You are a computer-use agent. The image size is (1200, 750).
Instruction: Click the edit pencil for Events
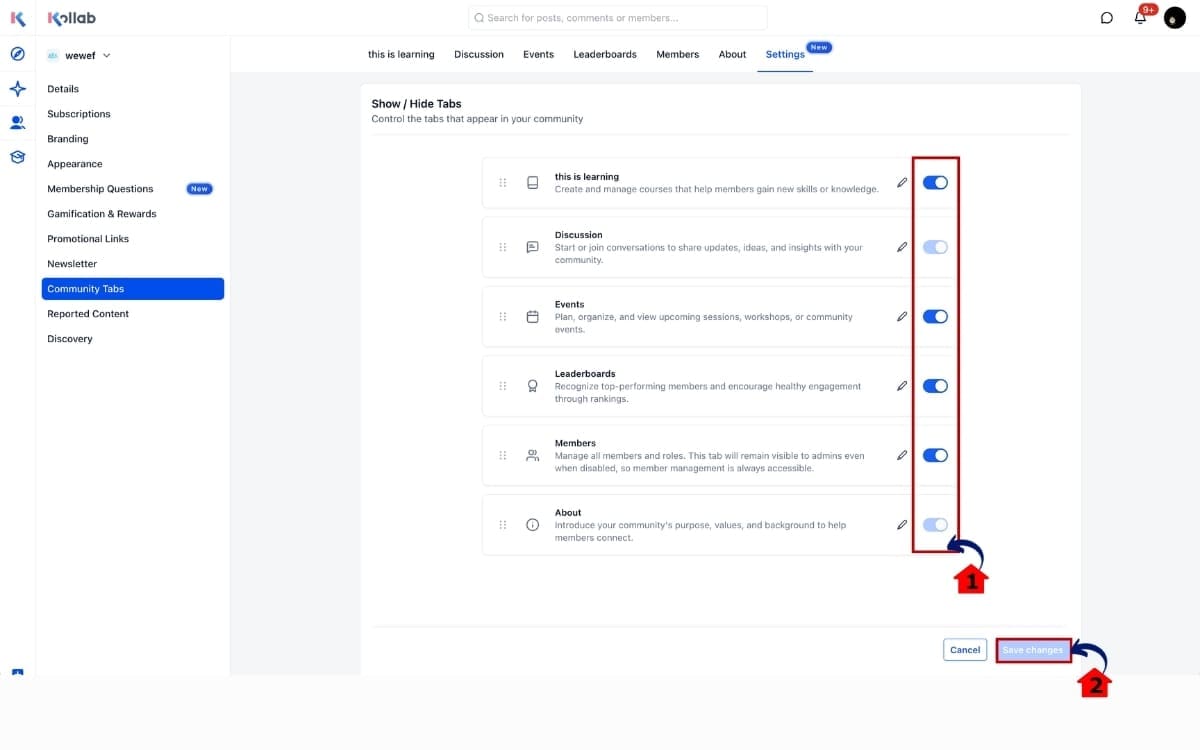click(x=902, y=316)
